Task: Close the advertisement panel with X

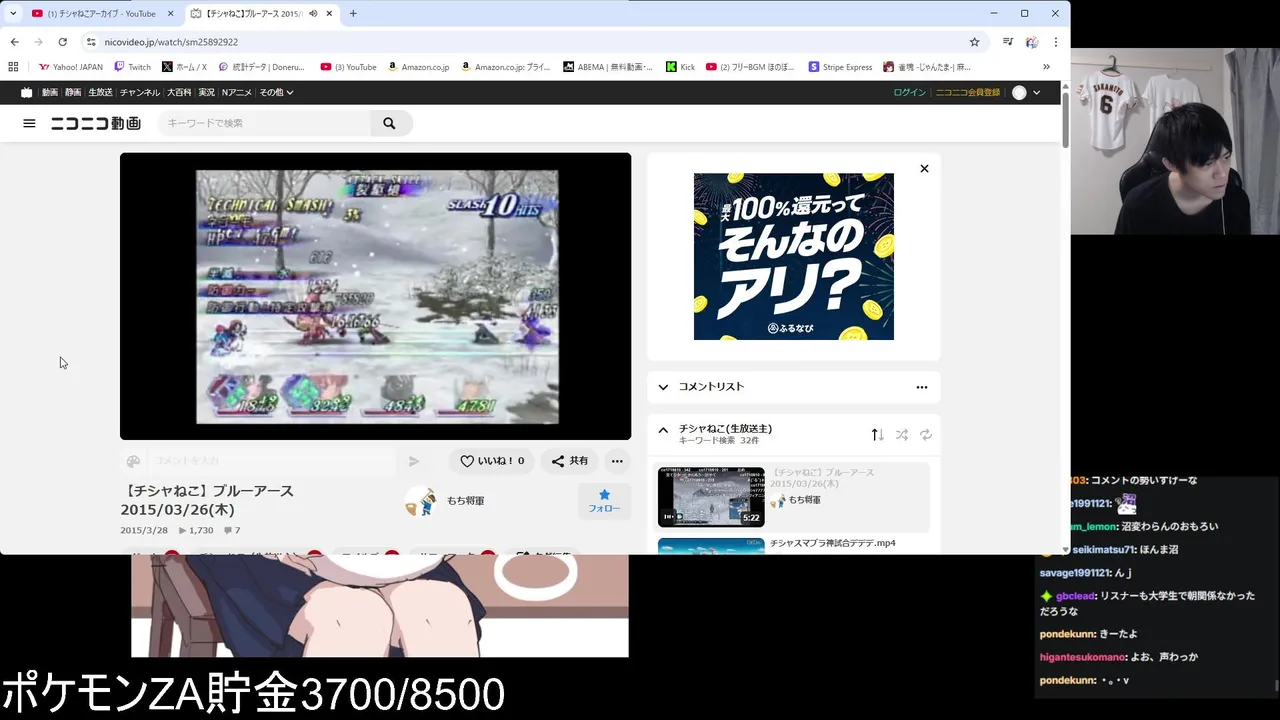Action: click(924, 168)
